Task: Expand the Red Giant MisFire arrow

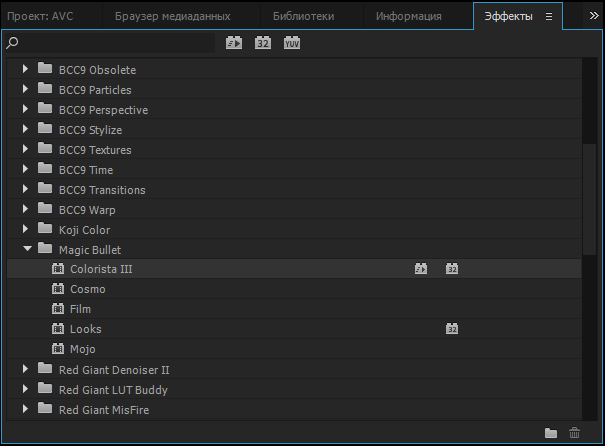Action: click(x=25, y=409)
